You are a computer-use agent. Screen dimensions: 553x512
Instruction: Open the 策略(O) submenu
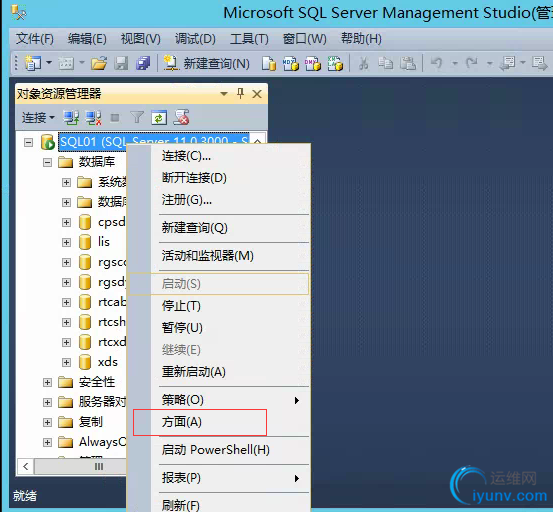coord(219,400)
